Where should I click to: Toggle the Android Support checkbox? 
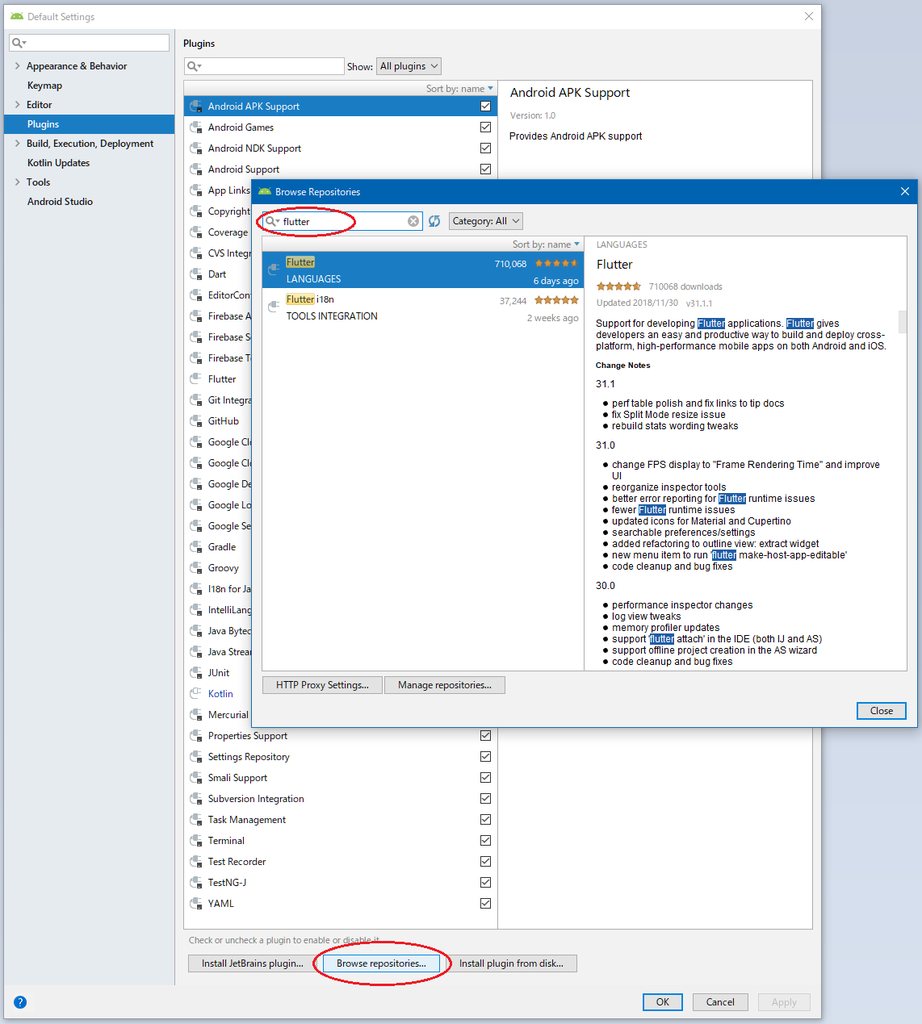pos(485,169)
